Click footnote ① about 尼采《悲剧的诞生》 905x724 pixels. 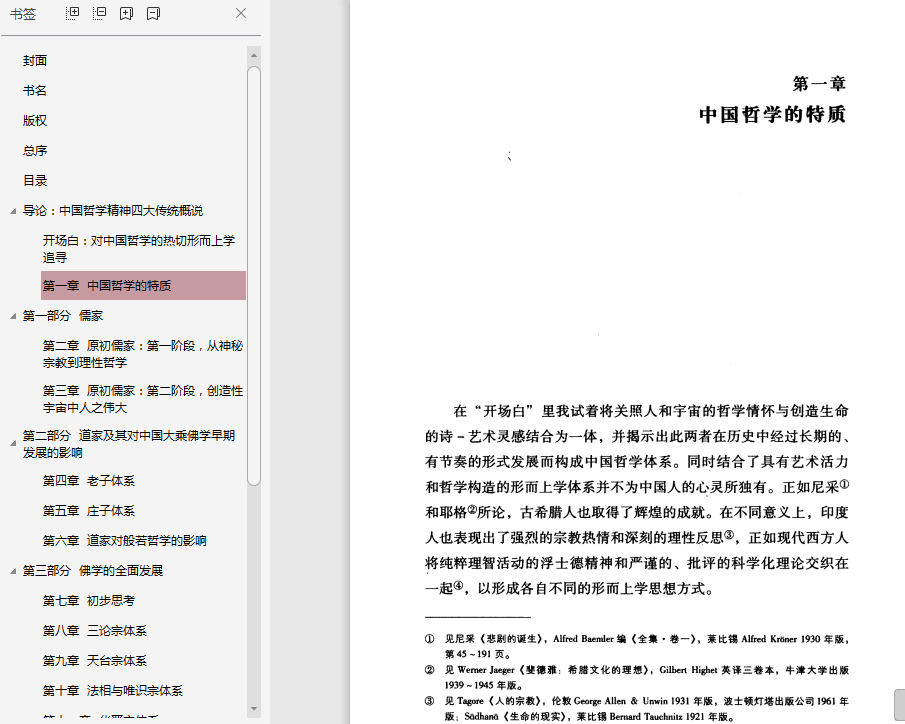(637, 646)
